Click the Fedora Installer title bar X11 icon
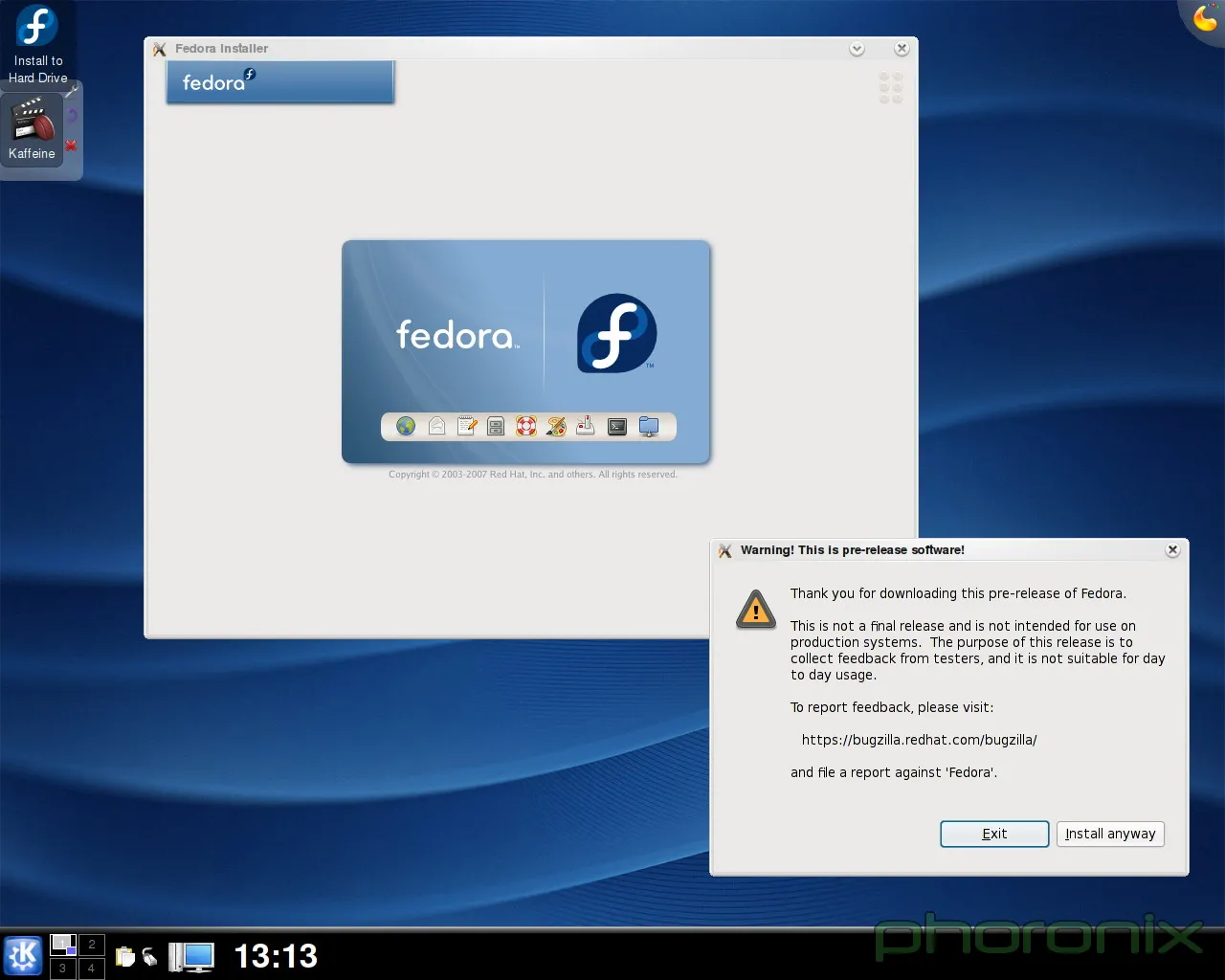1225x980 pixels. [159, 49]
